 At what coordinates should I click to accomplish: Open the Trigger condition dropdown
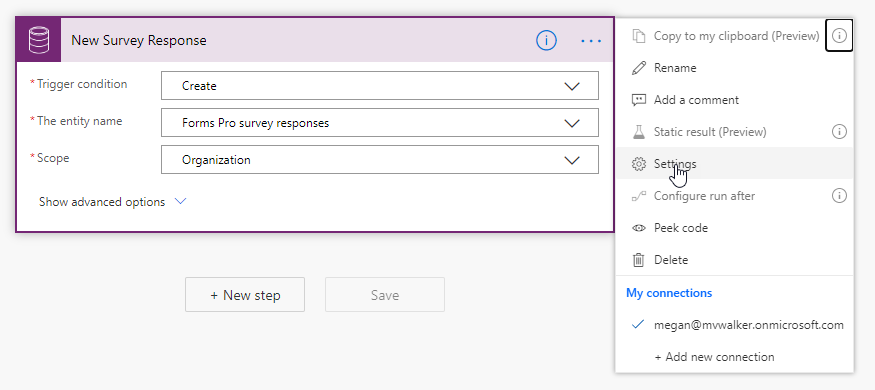pos(379,86)
